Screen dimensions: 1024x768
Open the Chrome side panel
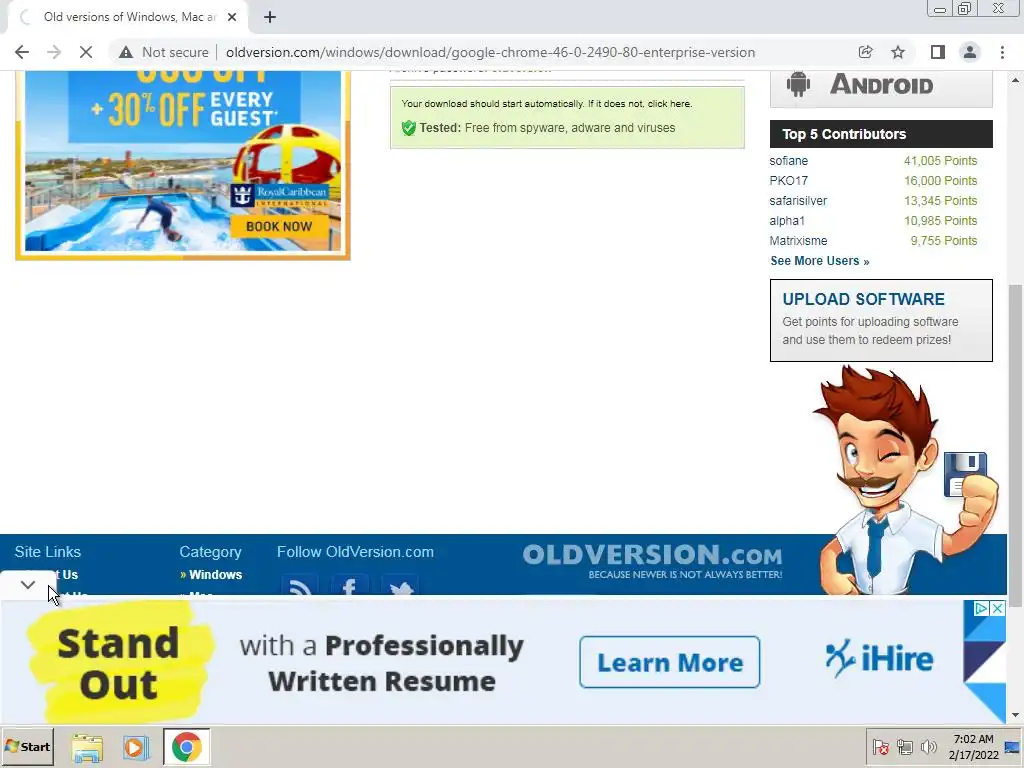[x=938, y=52]
